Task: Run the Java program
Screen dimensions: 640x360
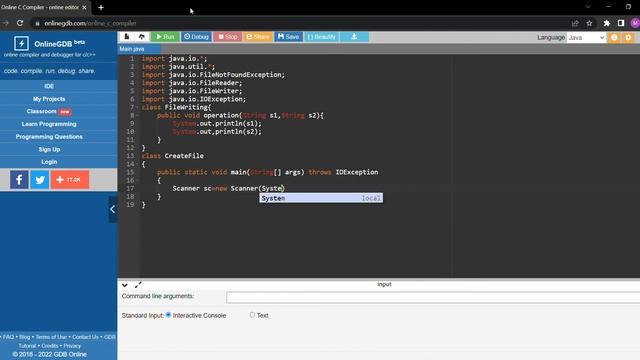Action: [165, 37]
